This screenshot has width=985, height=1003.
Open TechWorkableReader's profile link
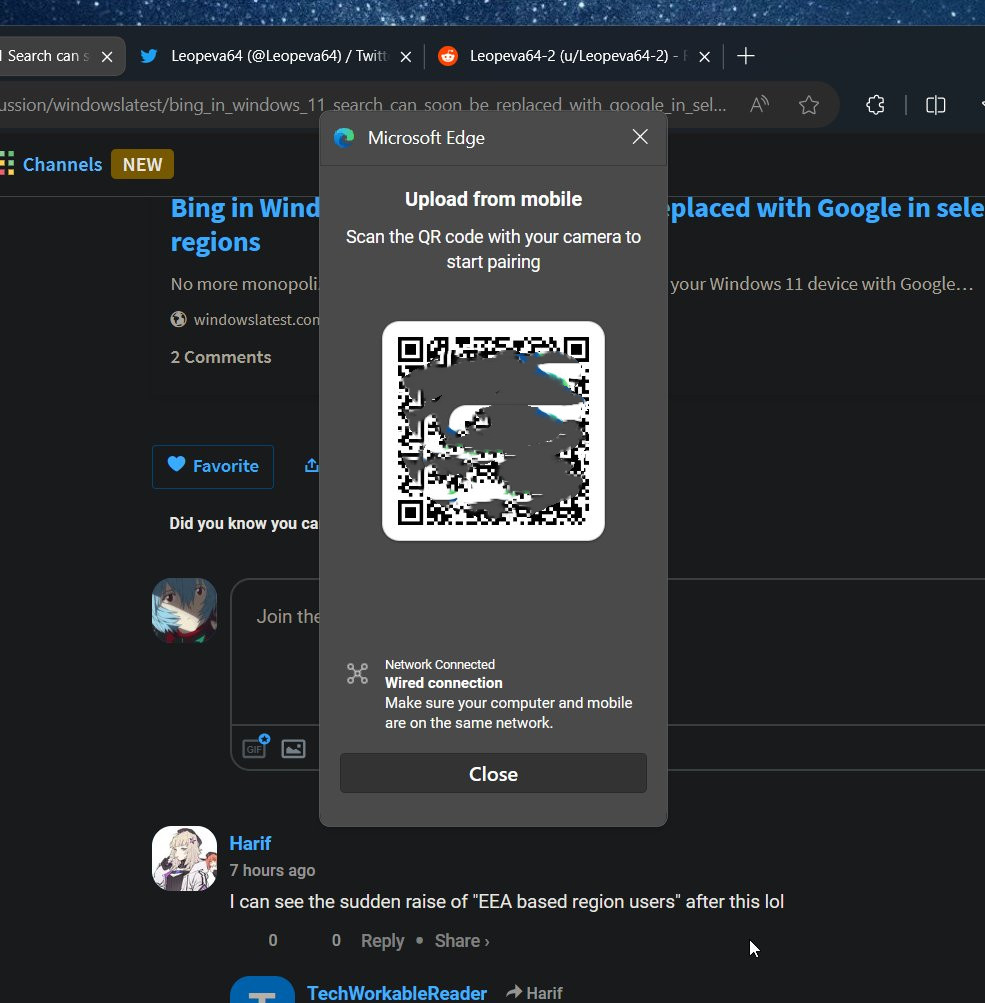pos(397,993)
